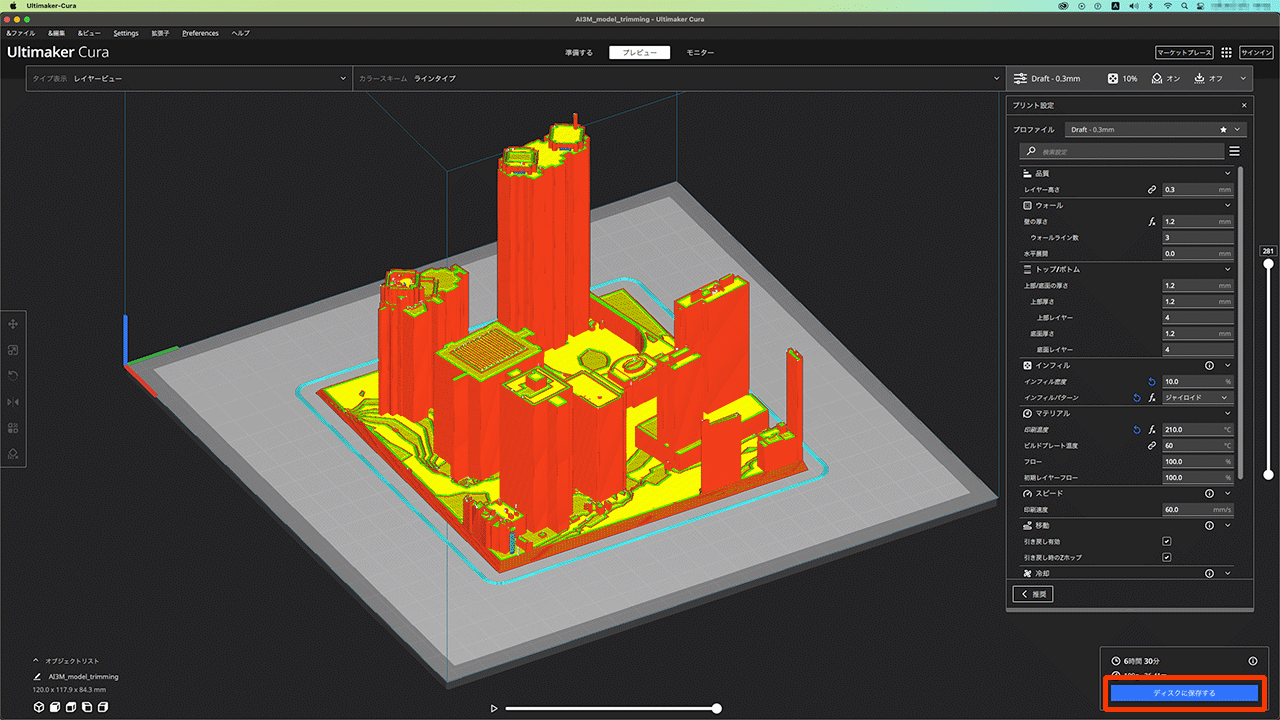Click the layer slider top handle
1280x720 pixels.
pos(1268,264)
